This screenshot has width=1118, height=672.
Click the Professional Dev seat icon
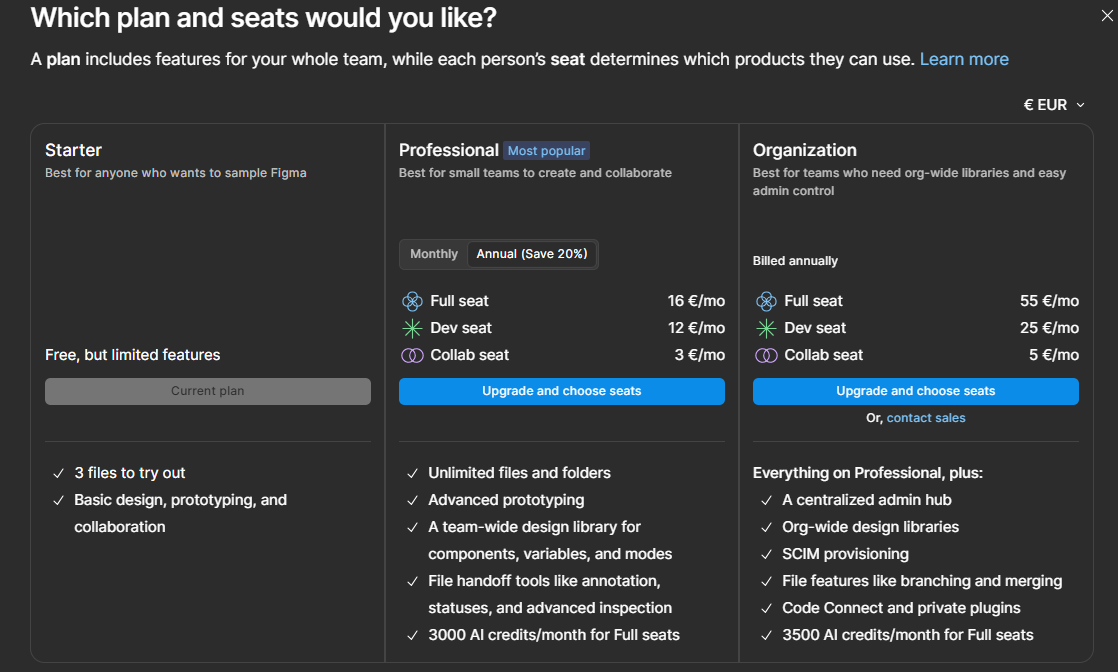[x=412, y=328]
